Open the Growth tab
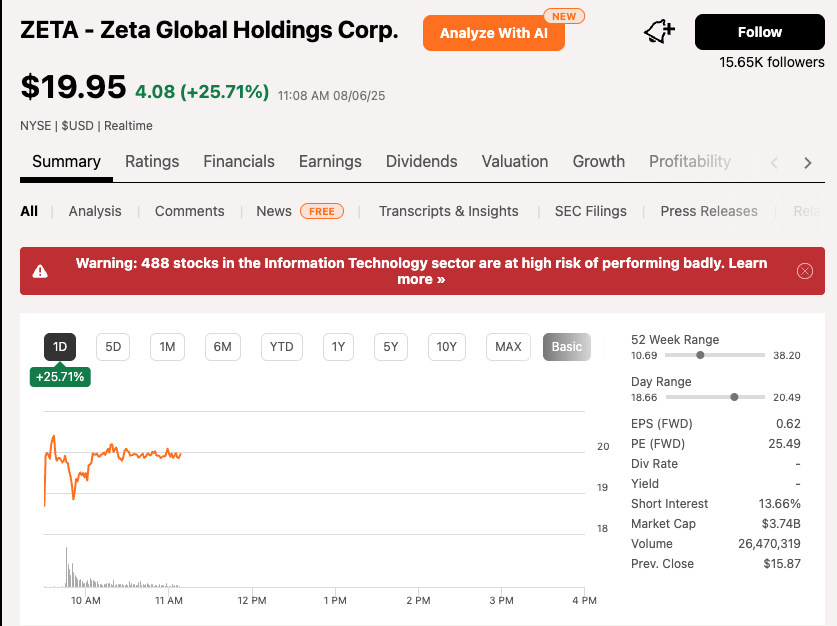837x626 pixels. click(x=598, y=162)
